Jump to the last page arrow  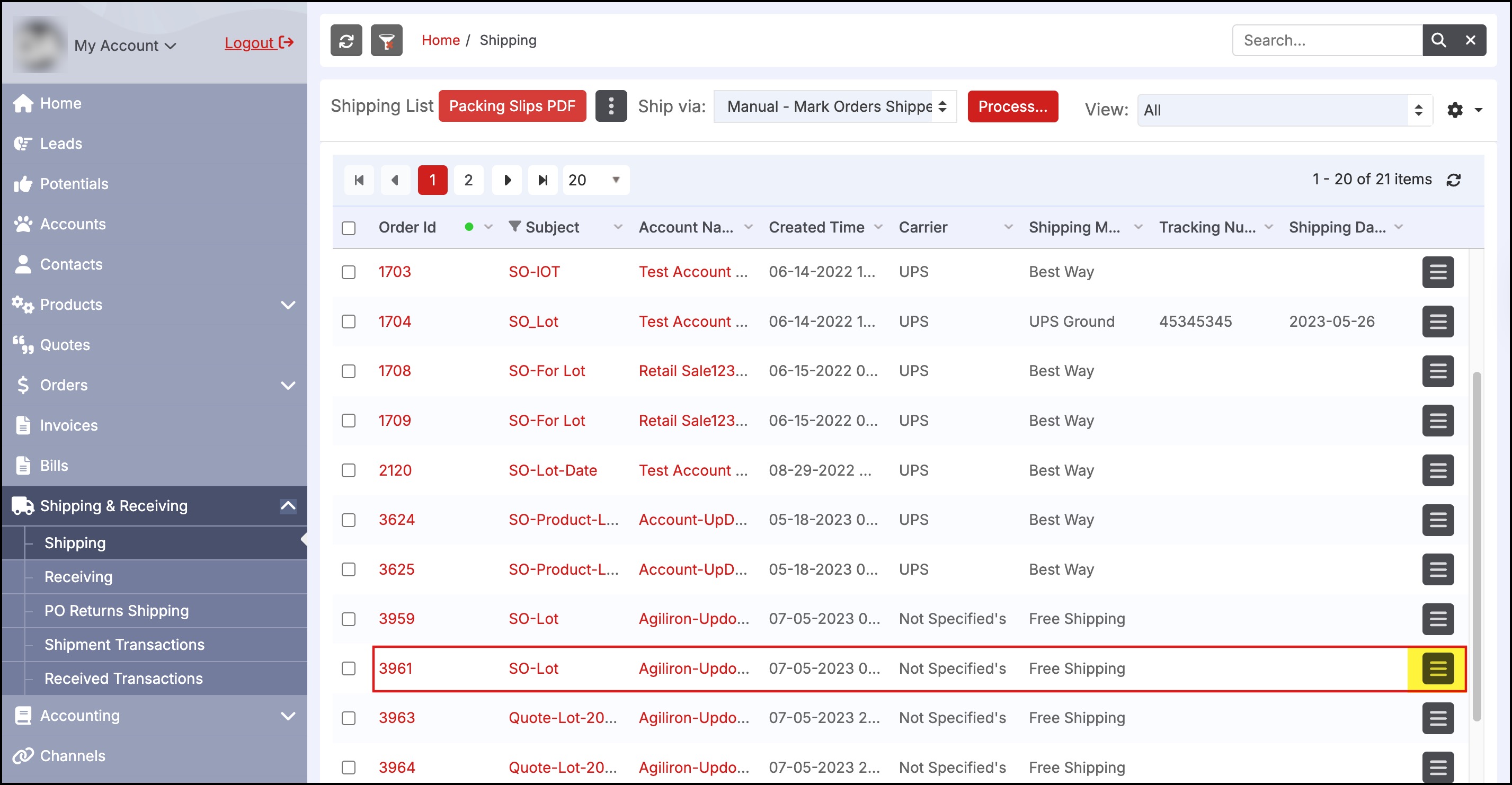coord(543,180)
